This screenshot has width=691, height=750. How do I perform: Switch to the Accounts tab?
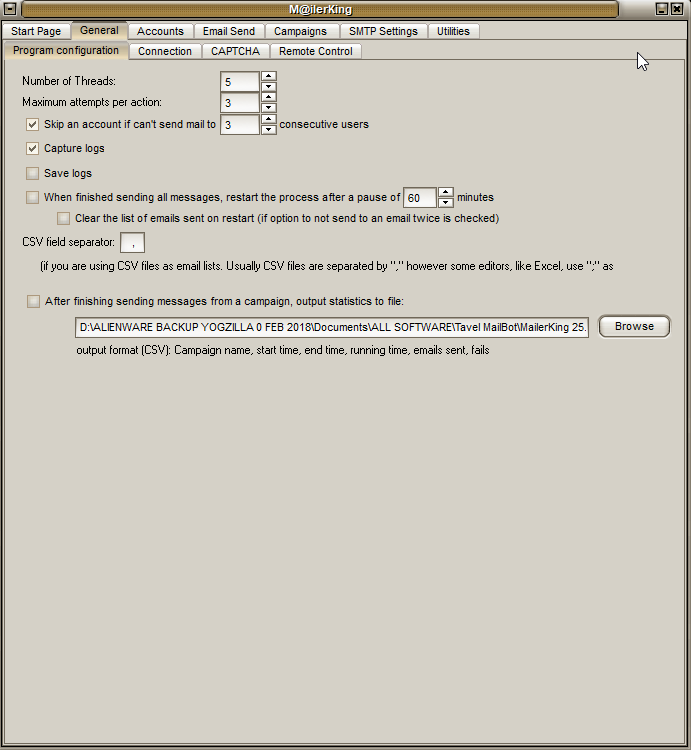tap(160, 31)
